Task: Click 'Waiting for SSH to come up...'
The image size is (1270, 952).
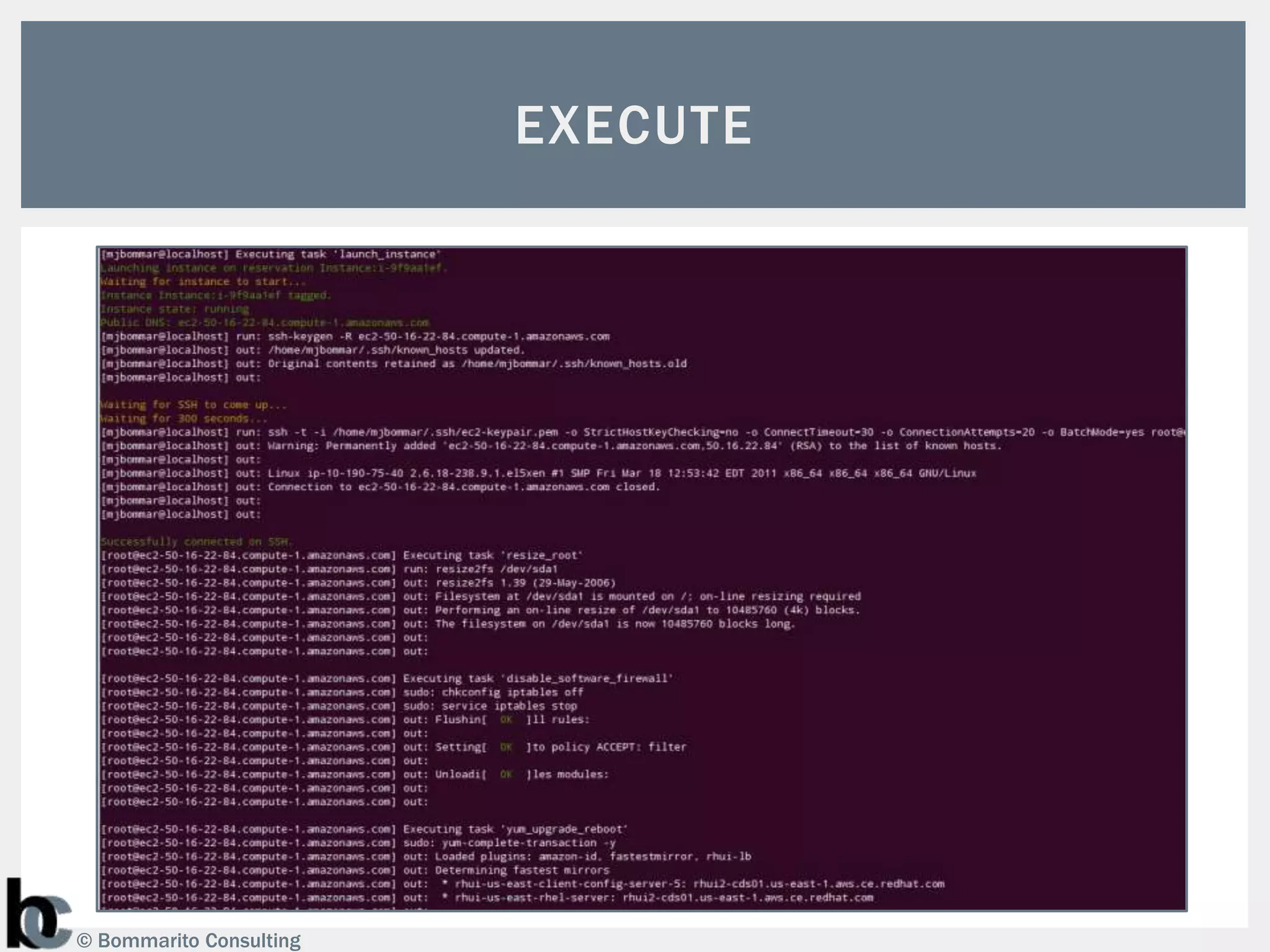Action: point(193,405)
